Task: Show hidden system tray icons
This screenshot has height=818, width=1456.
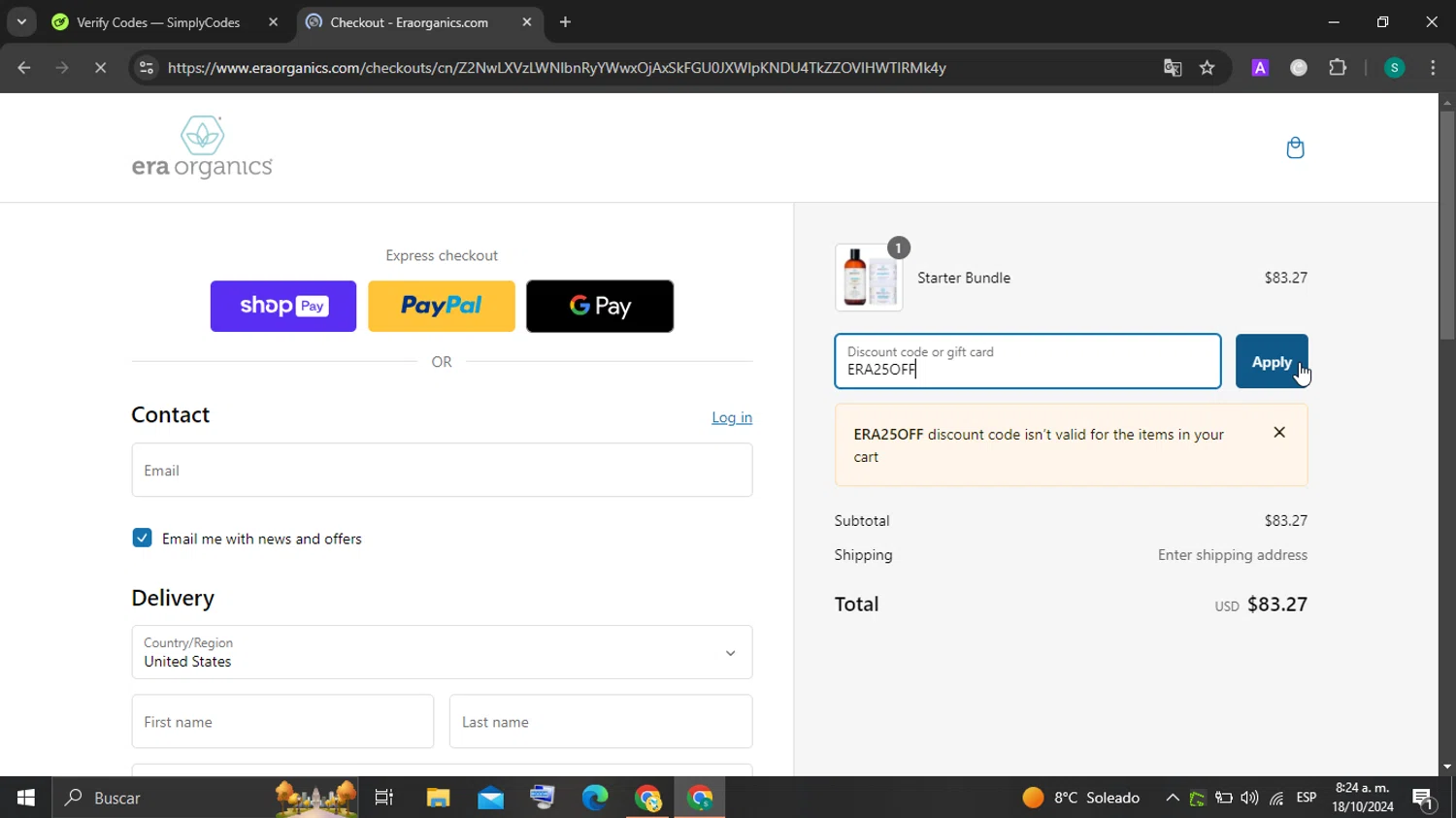Action: pos(1173,798)
